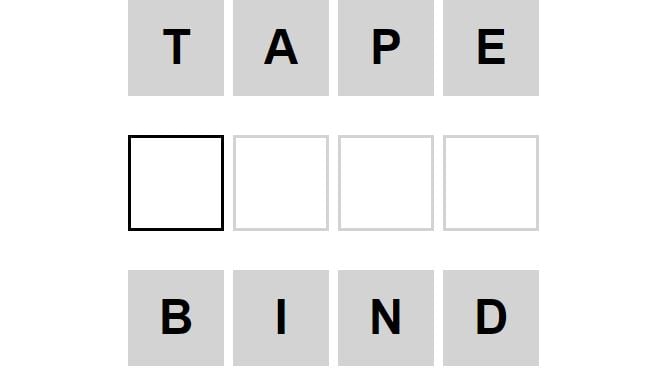
Task: Select the E letter tile
Action: (x=491, y=48)
